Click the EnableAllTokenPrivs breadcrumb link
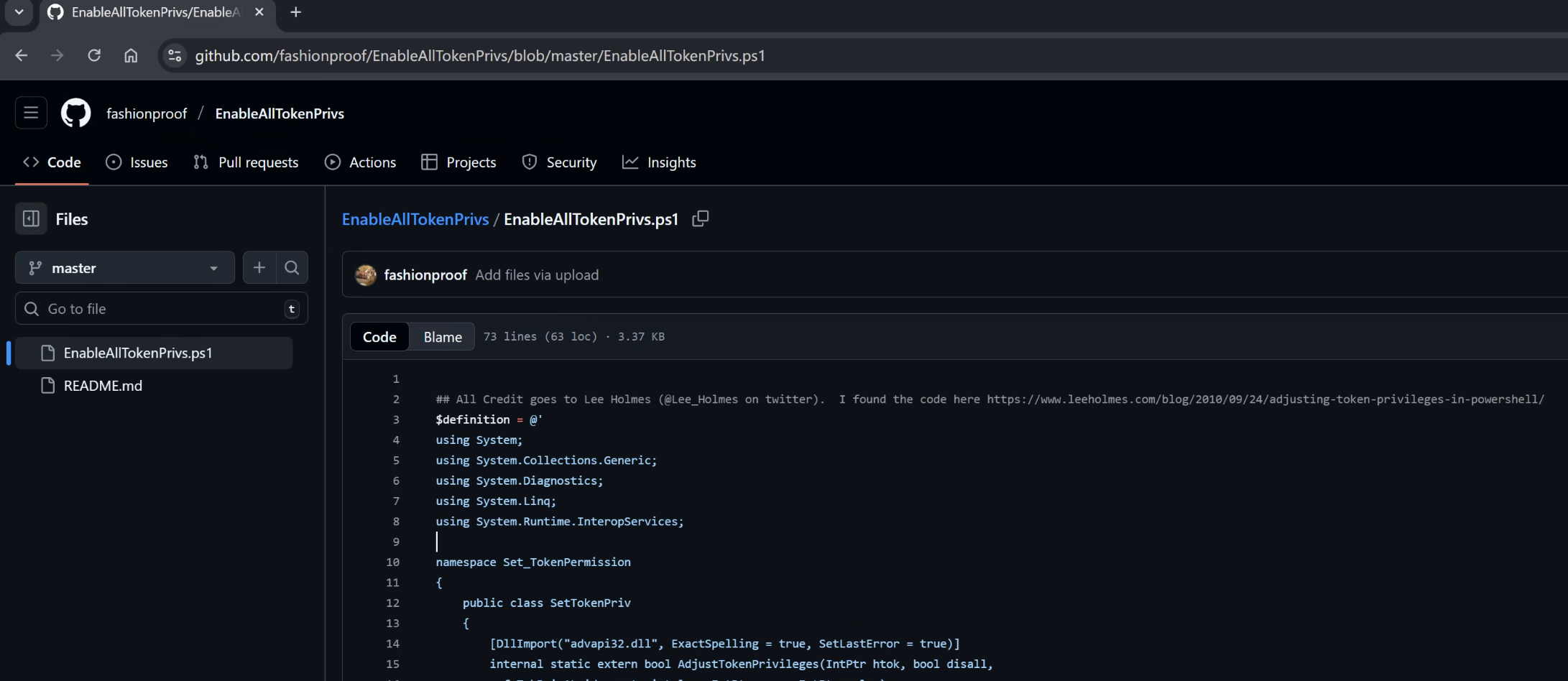This screenshot has width=1568, height=681. pos(415,219)
